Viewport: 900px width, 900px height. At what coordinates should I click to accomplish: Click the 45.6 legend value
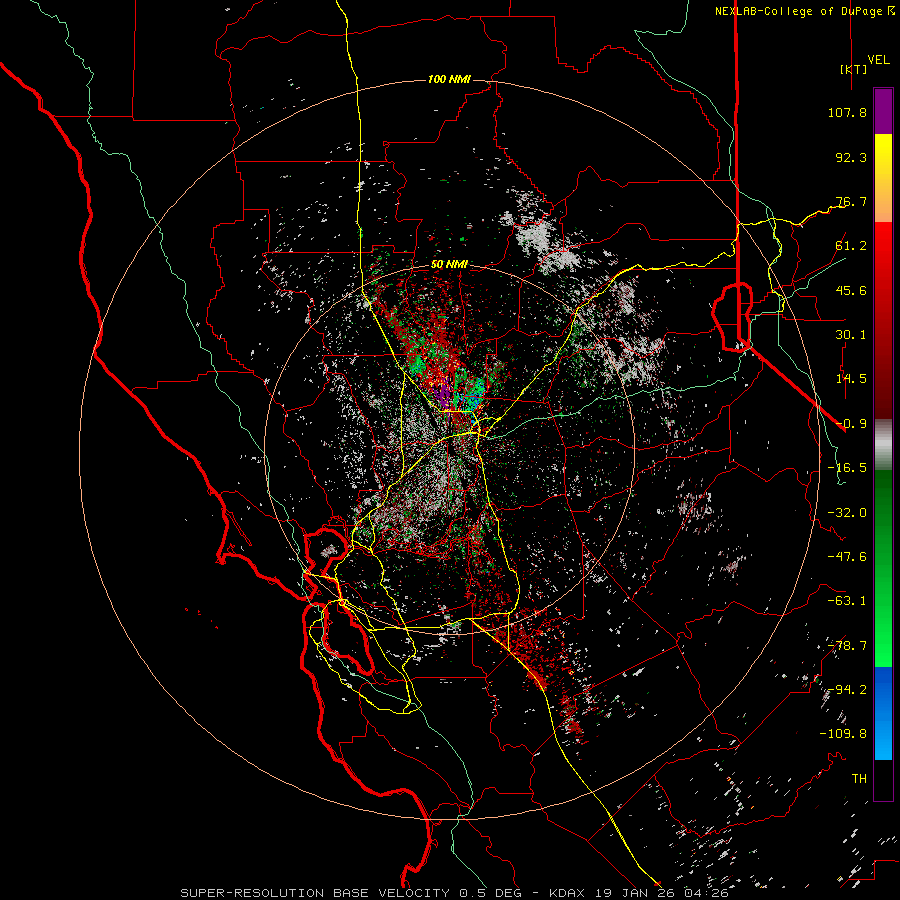click(851, 290)
